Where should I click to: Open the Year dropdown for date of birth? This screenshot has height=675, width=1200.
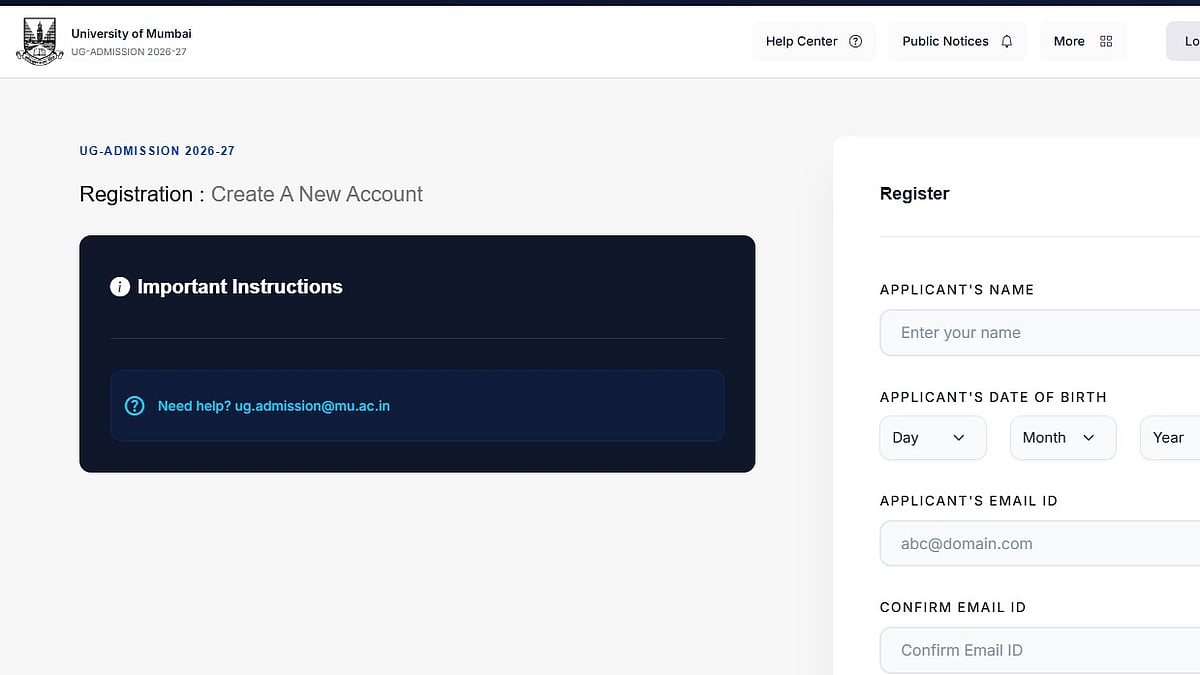point(1170,438)
